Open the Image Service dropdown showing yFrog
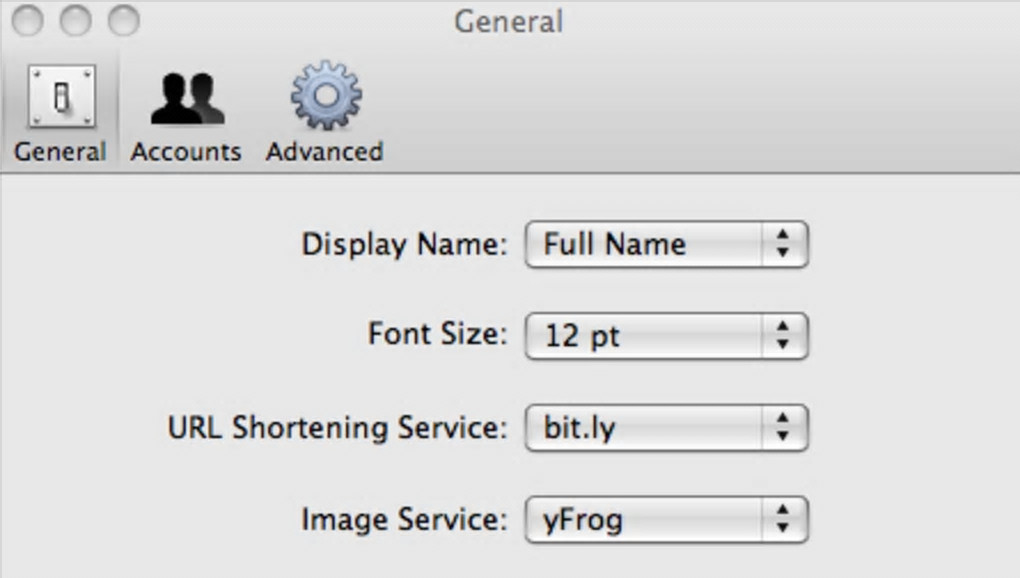 coord(650,520)
